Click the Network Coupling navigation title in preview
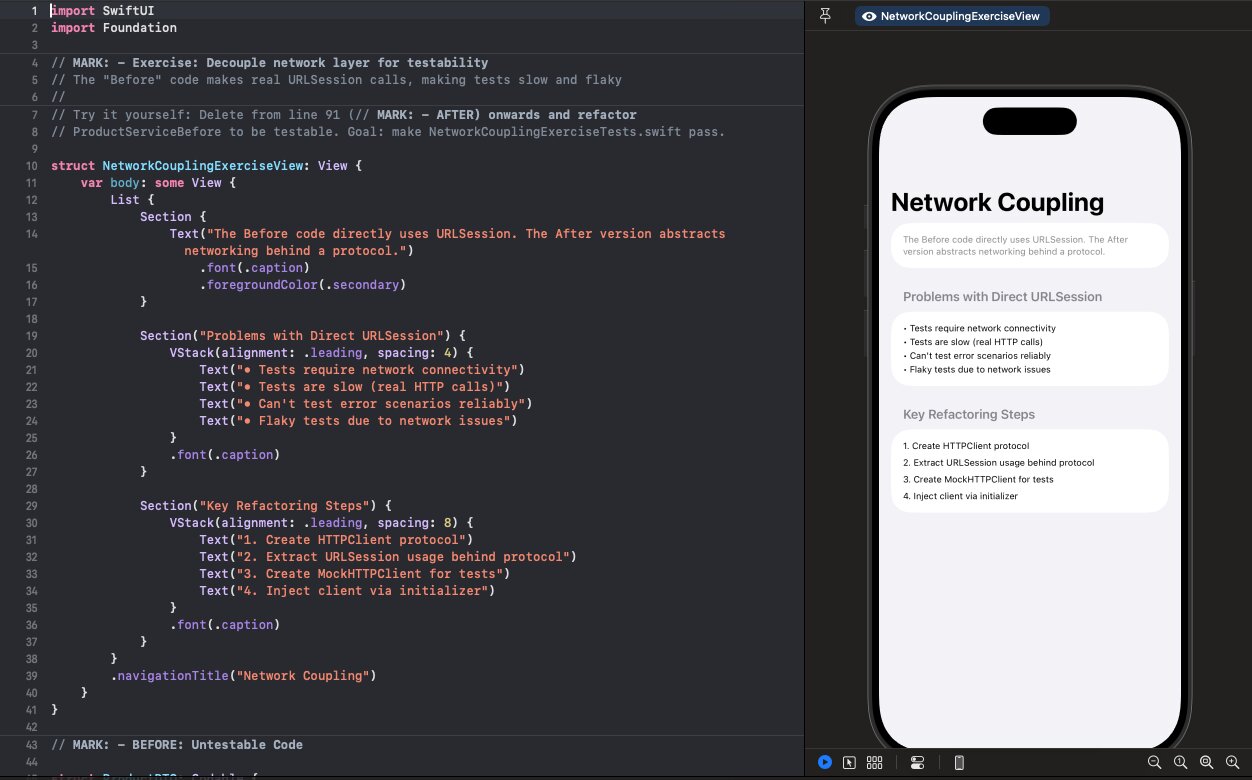The image size is (1252, 780). (996, 202)
